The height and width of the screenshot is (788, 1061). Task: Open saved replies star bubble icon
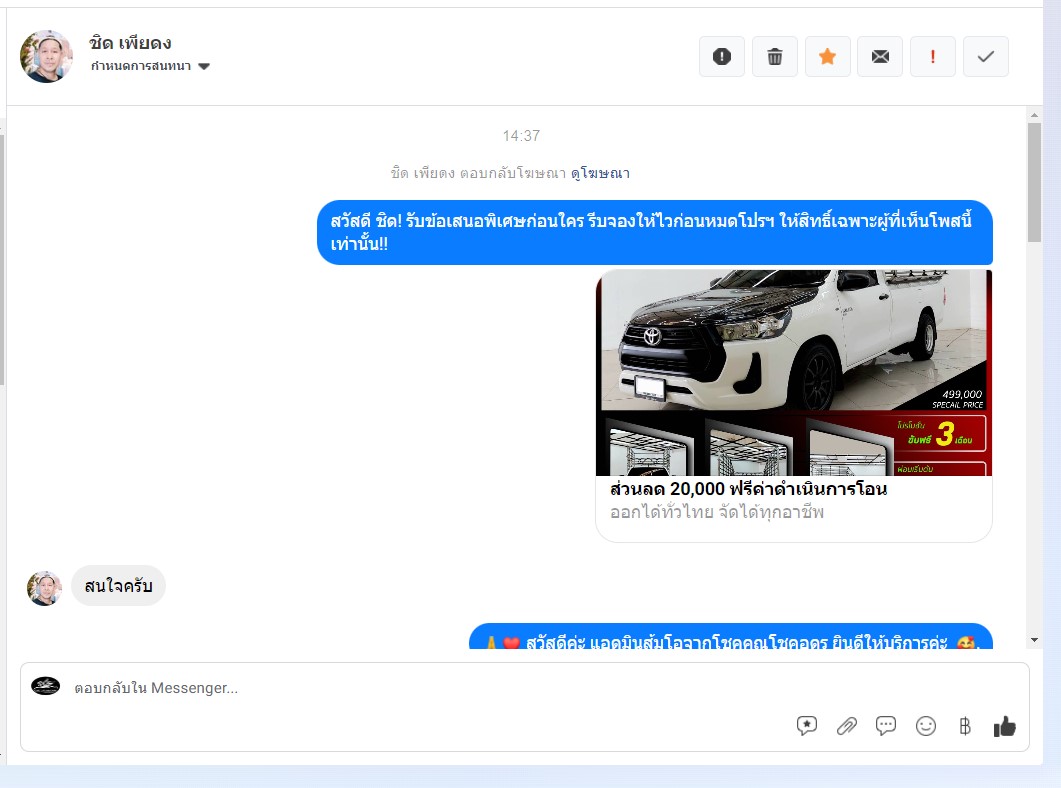click(x=807, y=726)
